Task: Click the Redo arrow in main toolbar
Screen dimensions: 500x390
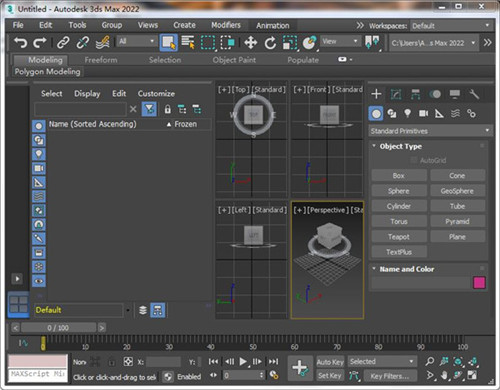Action: pos(40,43)
